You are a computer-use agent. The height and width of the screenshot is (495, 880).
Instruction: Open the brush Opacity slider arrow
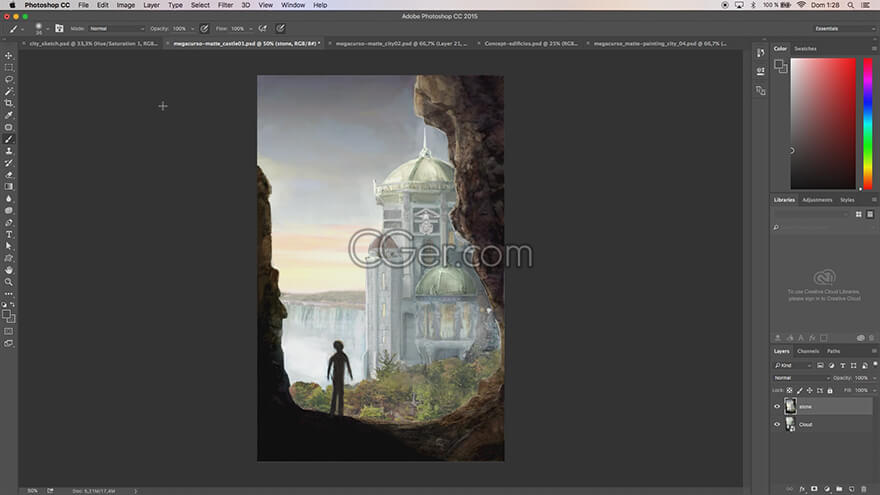tap(192, 29)
